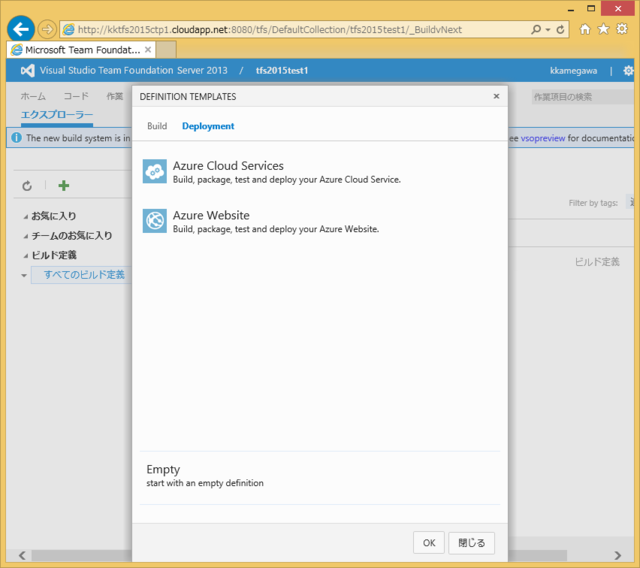The image size is (640, 568).
Task: Click the browser forward arrow button
Action: (x=47, y=29)
